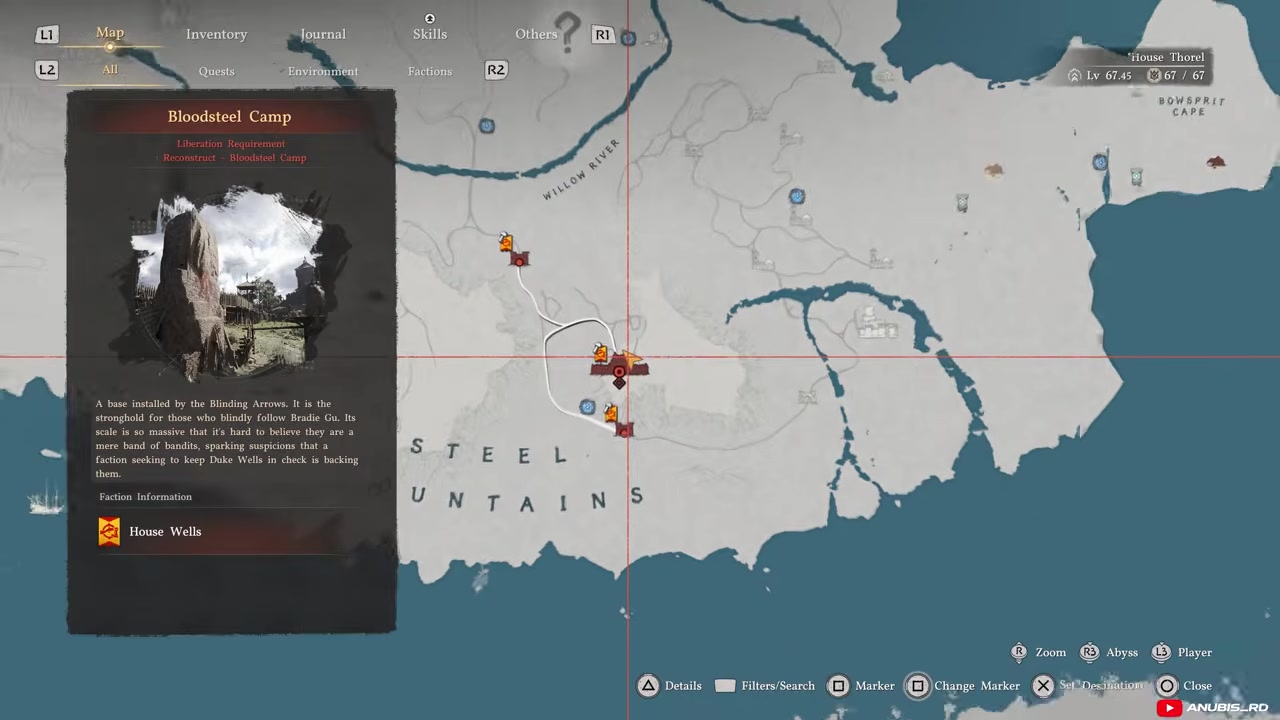Viewport: 1280px width, 720px height.
Task: Click the R2 next filter button
Action: (x=496, y=70)
